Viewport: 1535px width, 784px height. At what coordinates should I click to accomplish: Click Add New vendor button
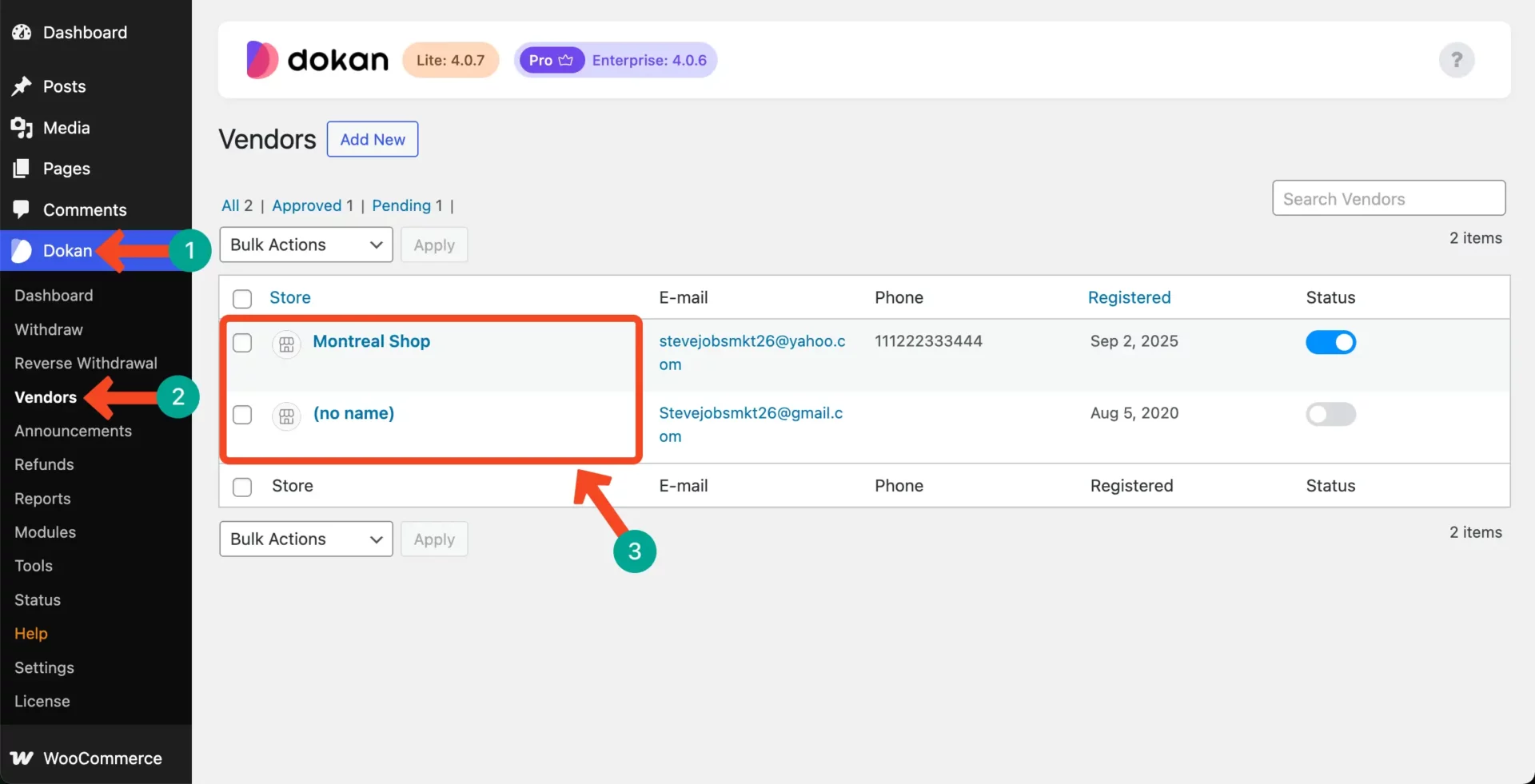tap(373, 139)
